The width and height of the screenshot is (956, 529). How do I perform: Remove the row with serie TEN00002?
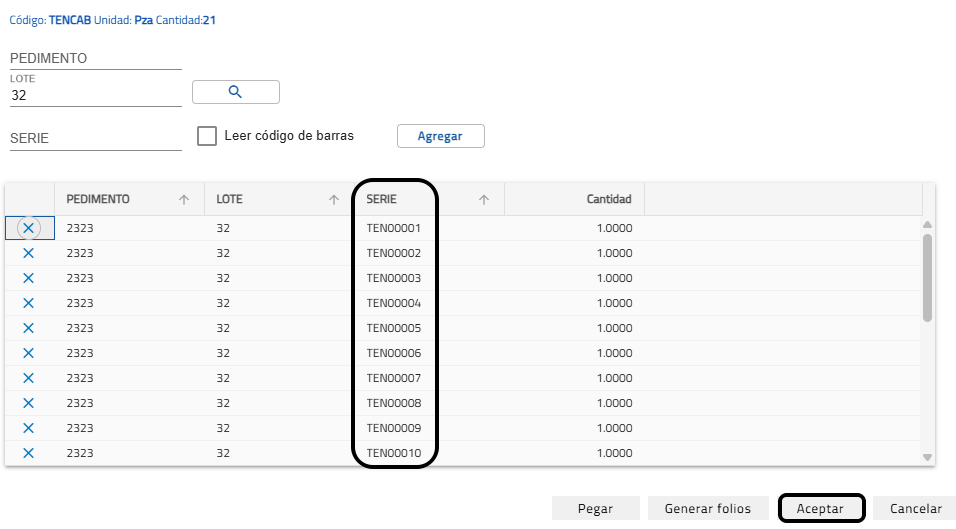point(28,253)
